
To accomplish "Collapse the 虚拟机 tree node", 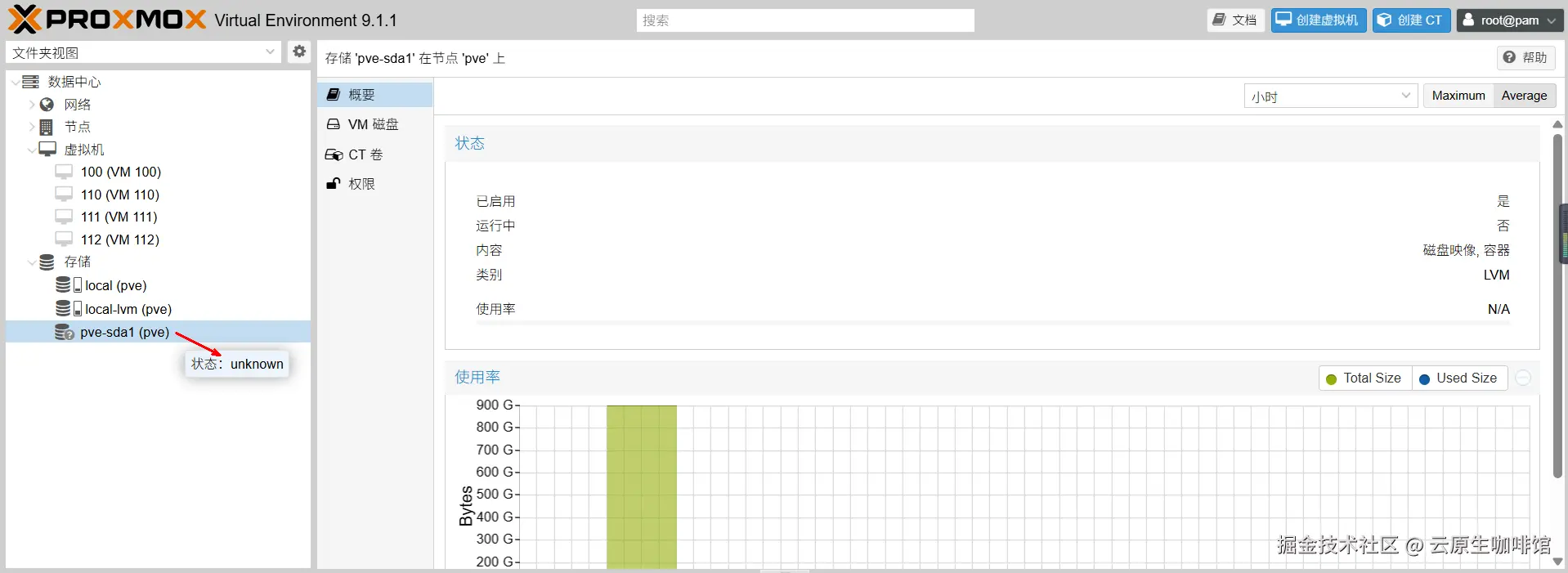I will [x=31, y=150].
